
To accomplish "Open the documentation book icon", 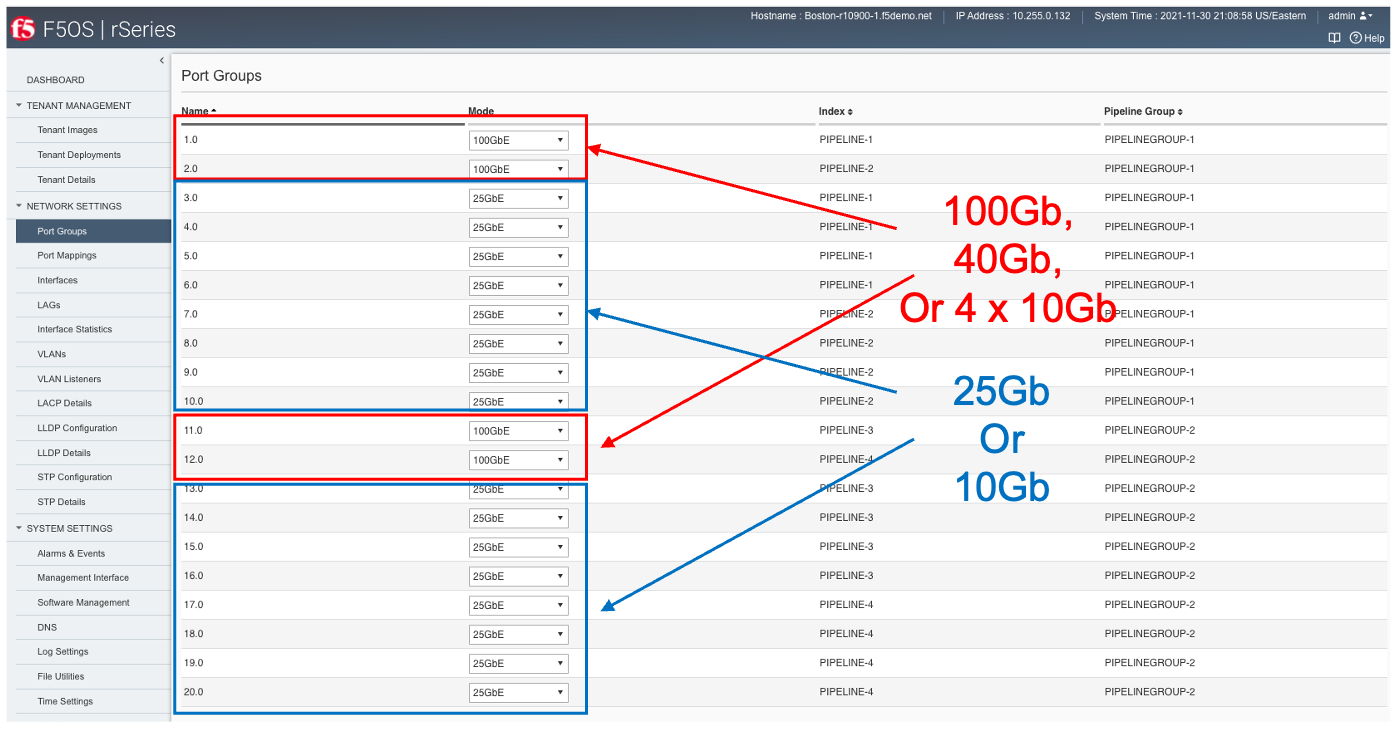I will click(1334, 38).
